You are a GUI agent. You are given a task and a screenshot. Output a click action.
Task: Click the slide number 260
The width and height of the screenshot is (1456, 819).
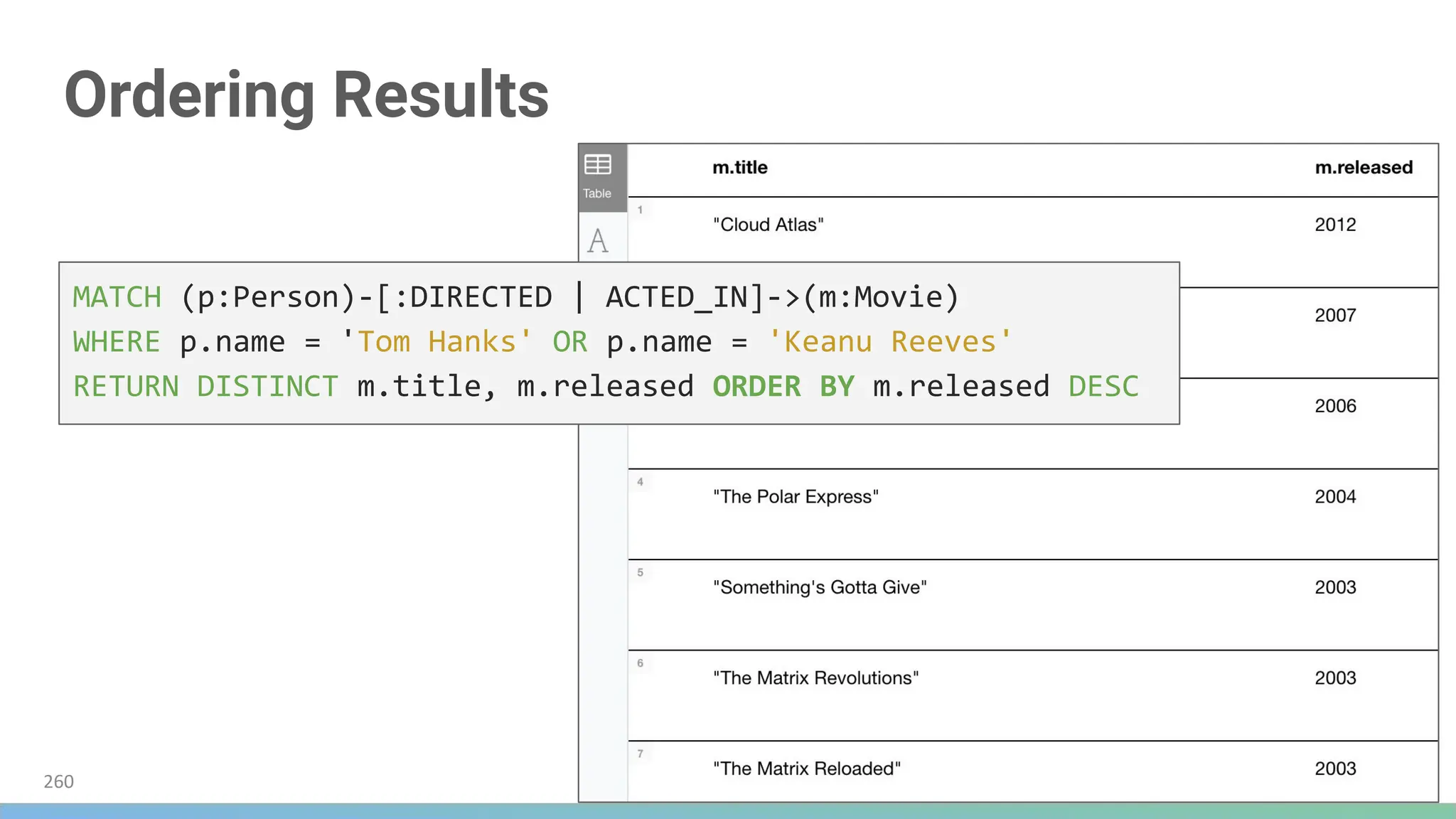tap(58, 782)
